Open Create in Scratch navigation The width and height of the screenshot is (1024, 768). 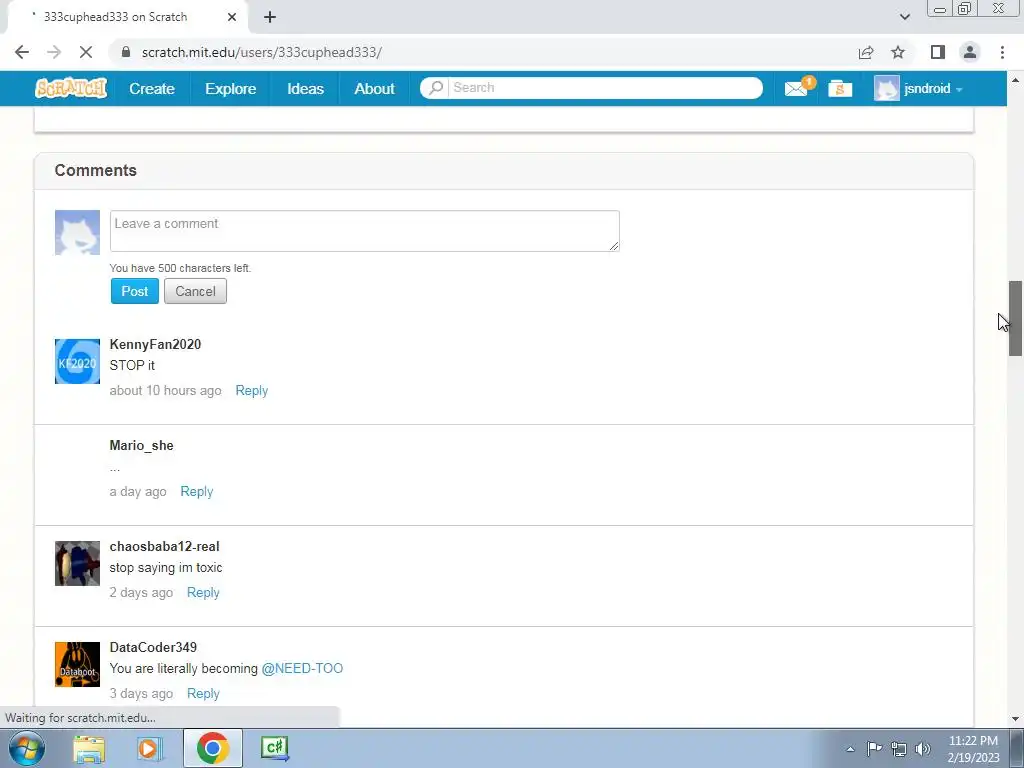(152, 88)
